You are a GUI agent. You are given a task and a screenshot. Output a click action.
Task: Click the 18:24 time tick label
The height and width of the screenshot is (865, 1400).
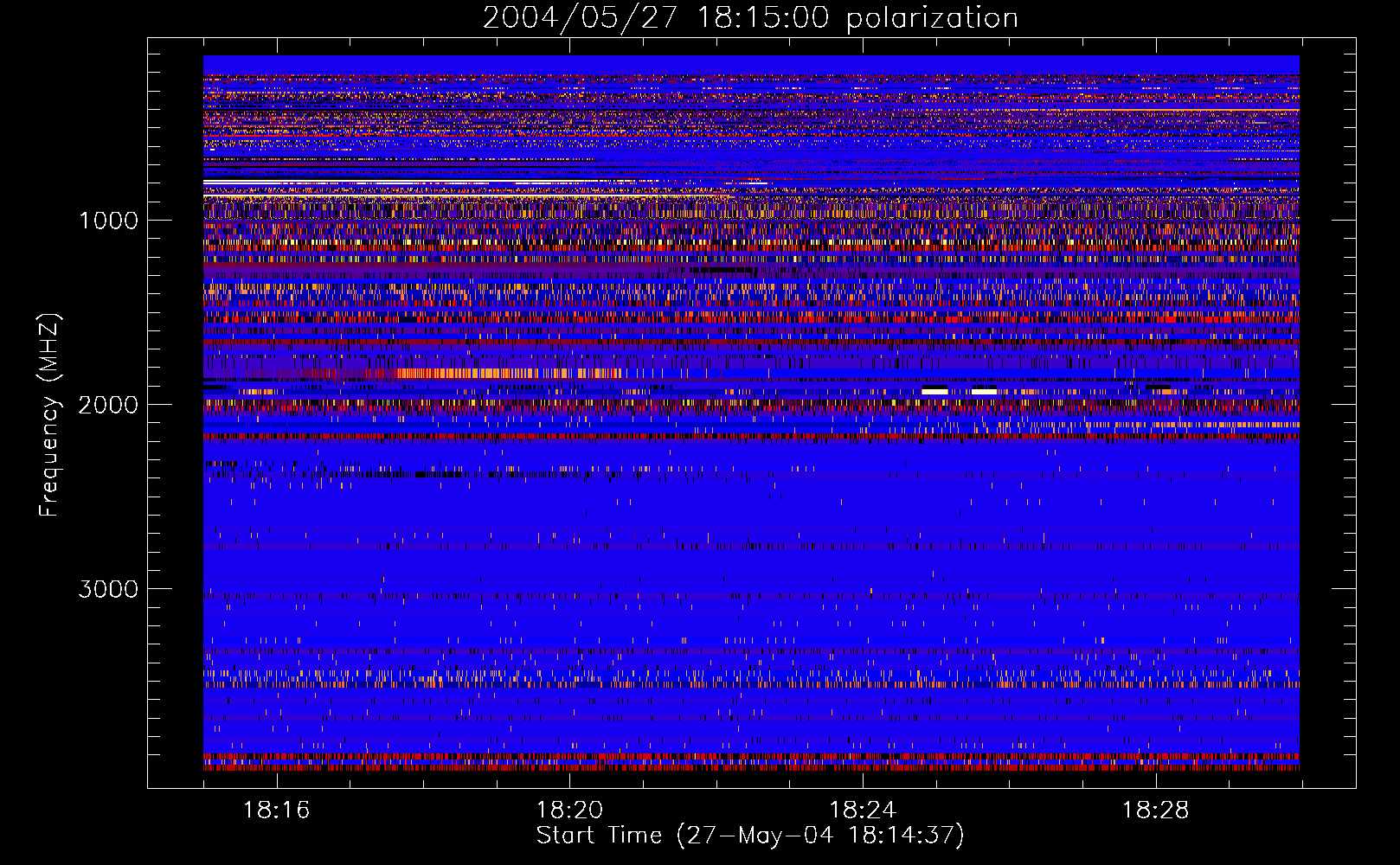pos(863,810)
